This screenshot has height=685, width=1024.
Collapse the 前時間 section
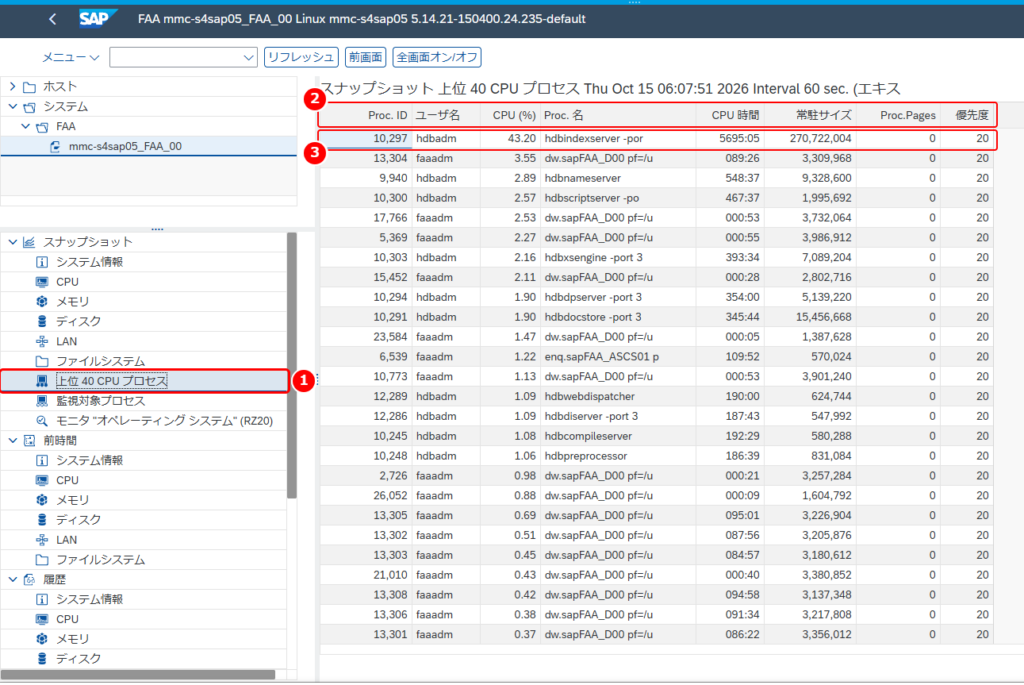point(12,441)
